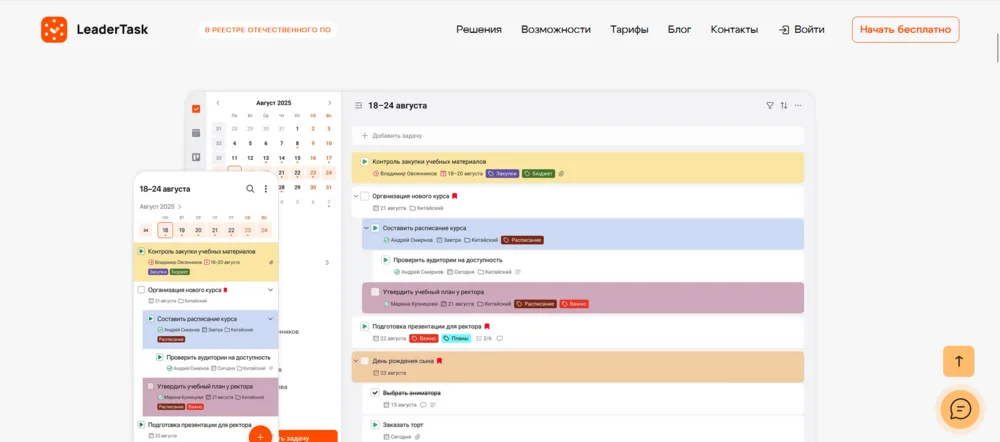This screenshot has height=442, width=1000.
Task: Check mobile Организация нового курса checkbox
Action: click(x=141, y=290)
